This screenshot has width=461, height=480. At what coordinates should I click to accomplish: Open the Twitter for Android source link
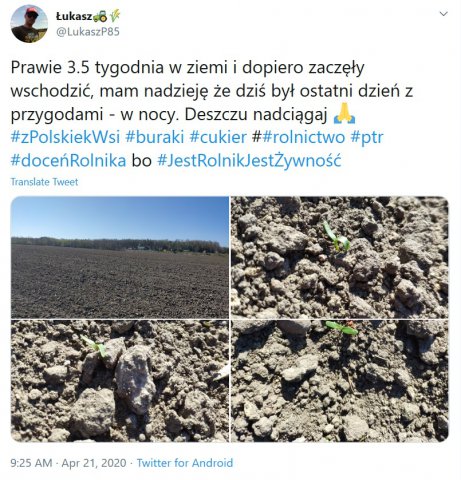[x=185, y=463]
